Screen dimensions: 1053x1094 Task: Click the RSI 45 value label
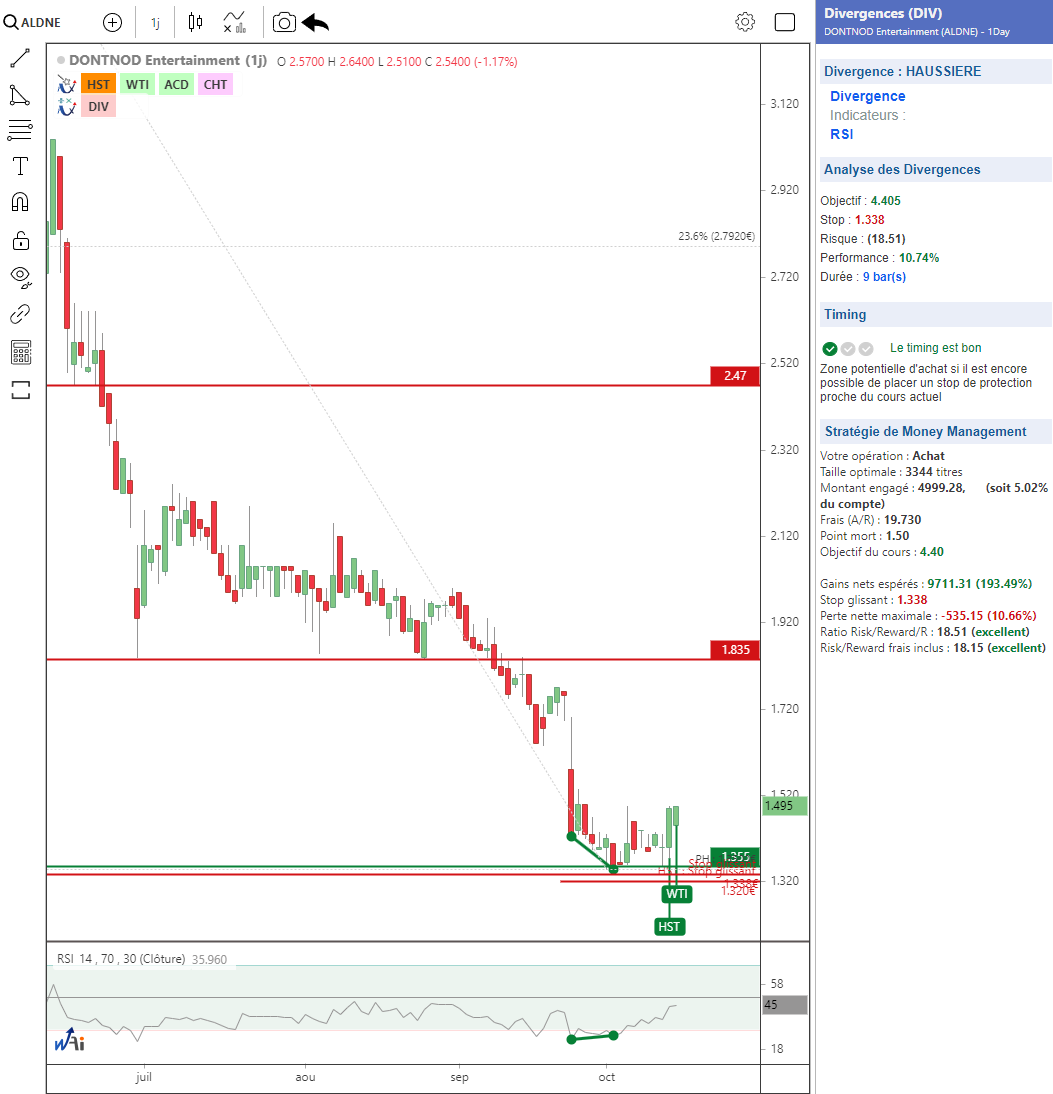tap(785, 1005)
